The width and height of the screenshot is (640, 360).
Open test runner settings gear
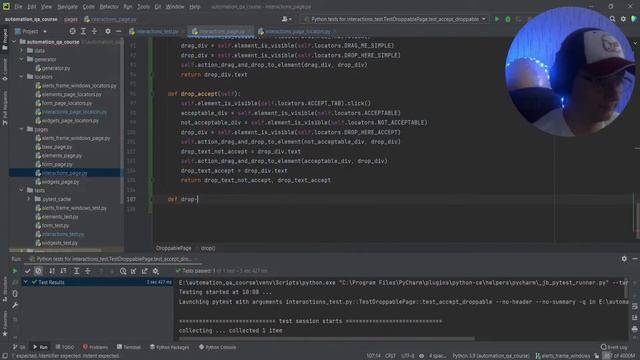point(156,271)
